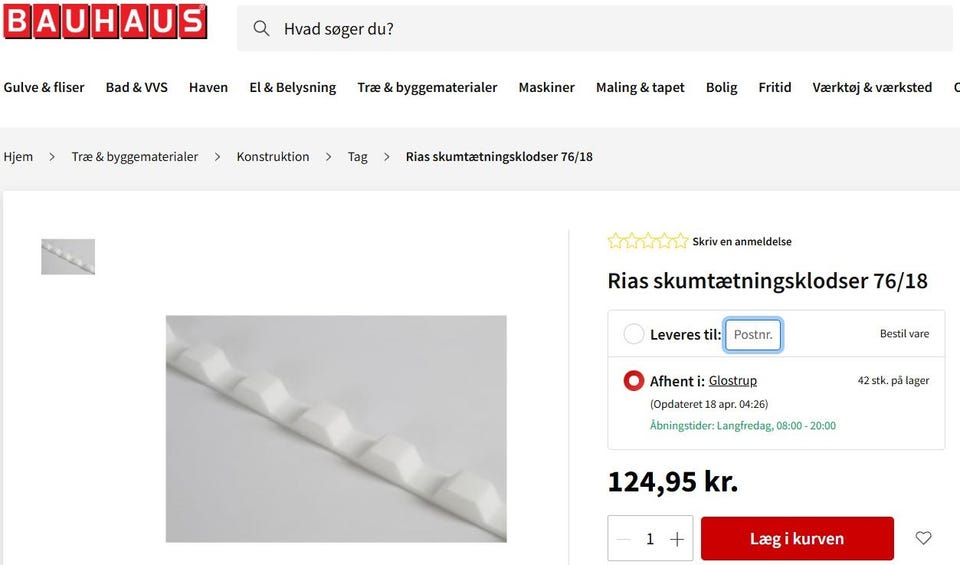The width and height of the screenshot is (960, 565).
Task: Click Skriv en anmeldelse link
Action: tap(742, 242)
